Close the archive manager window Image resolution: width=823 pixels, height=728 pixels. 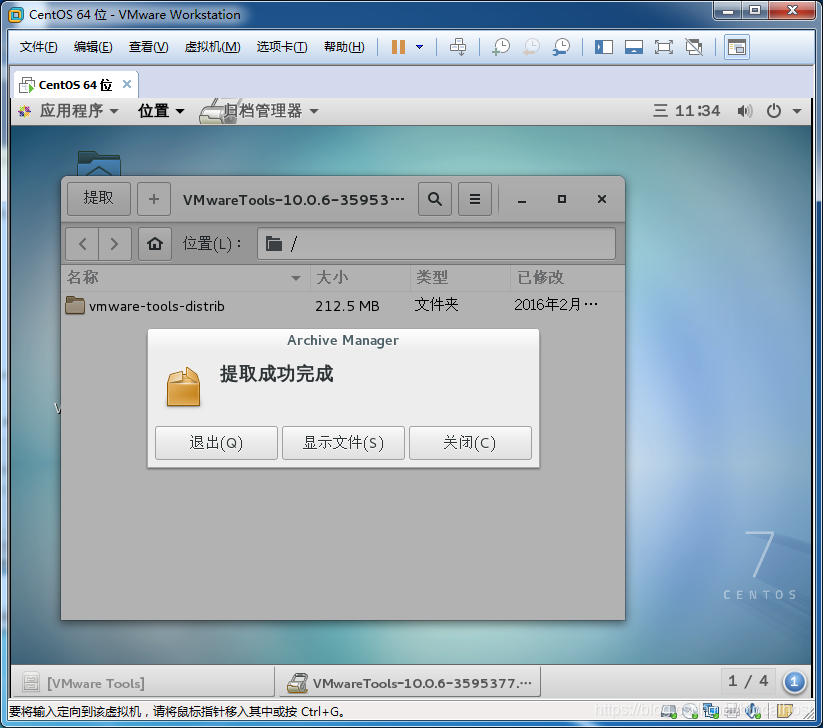tap(602, 199)
